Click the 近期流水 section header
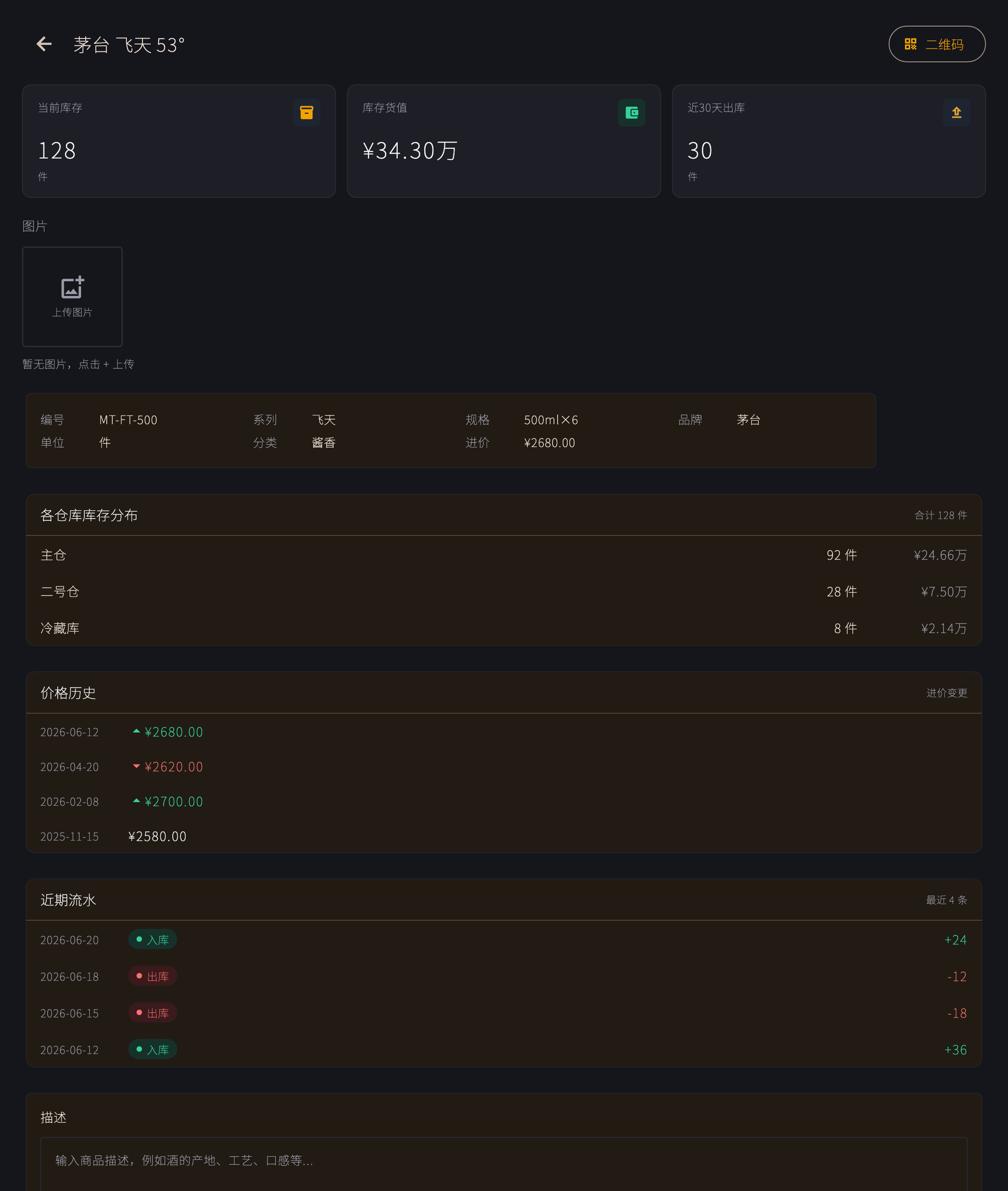 [68, 900]
